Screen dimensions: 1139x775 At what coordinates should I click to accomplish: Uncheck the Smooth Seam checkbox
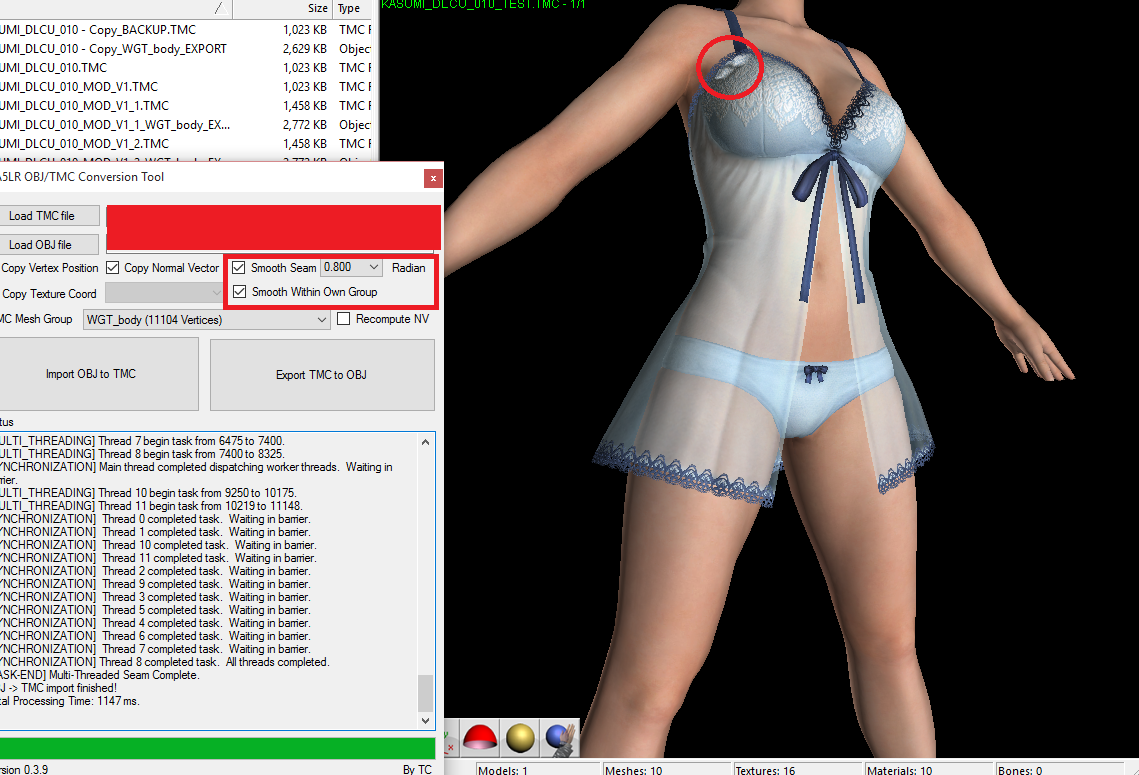click(x=239, y=268)
